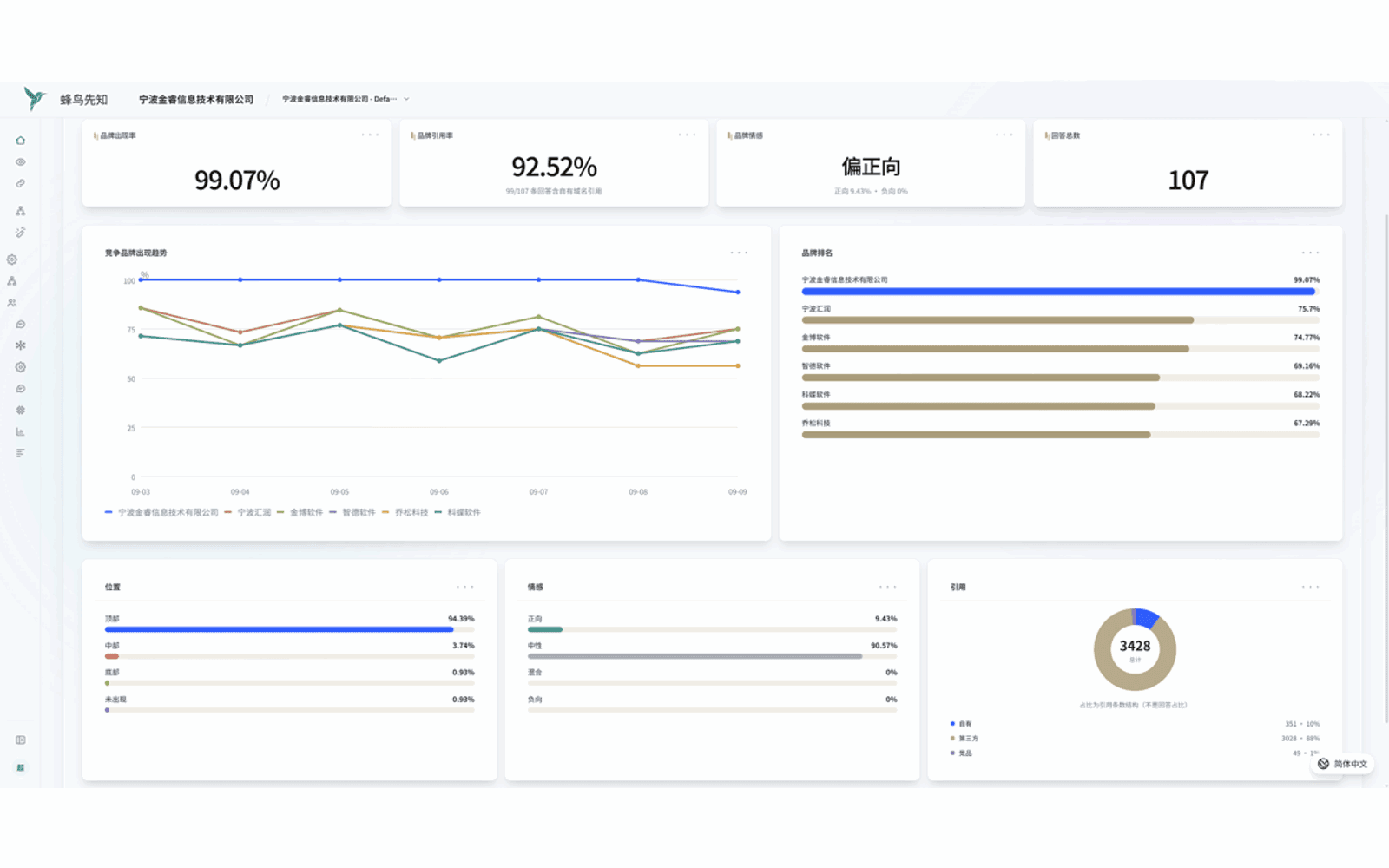The width and height of the screenshot is (1389, 868).
Task: Open the 情感 panel options menu
Action: click(887, 587)
